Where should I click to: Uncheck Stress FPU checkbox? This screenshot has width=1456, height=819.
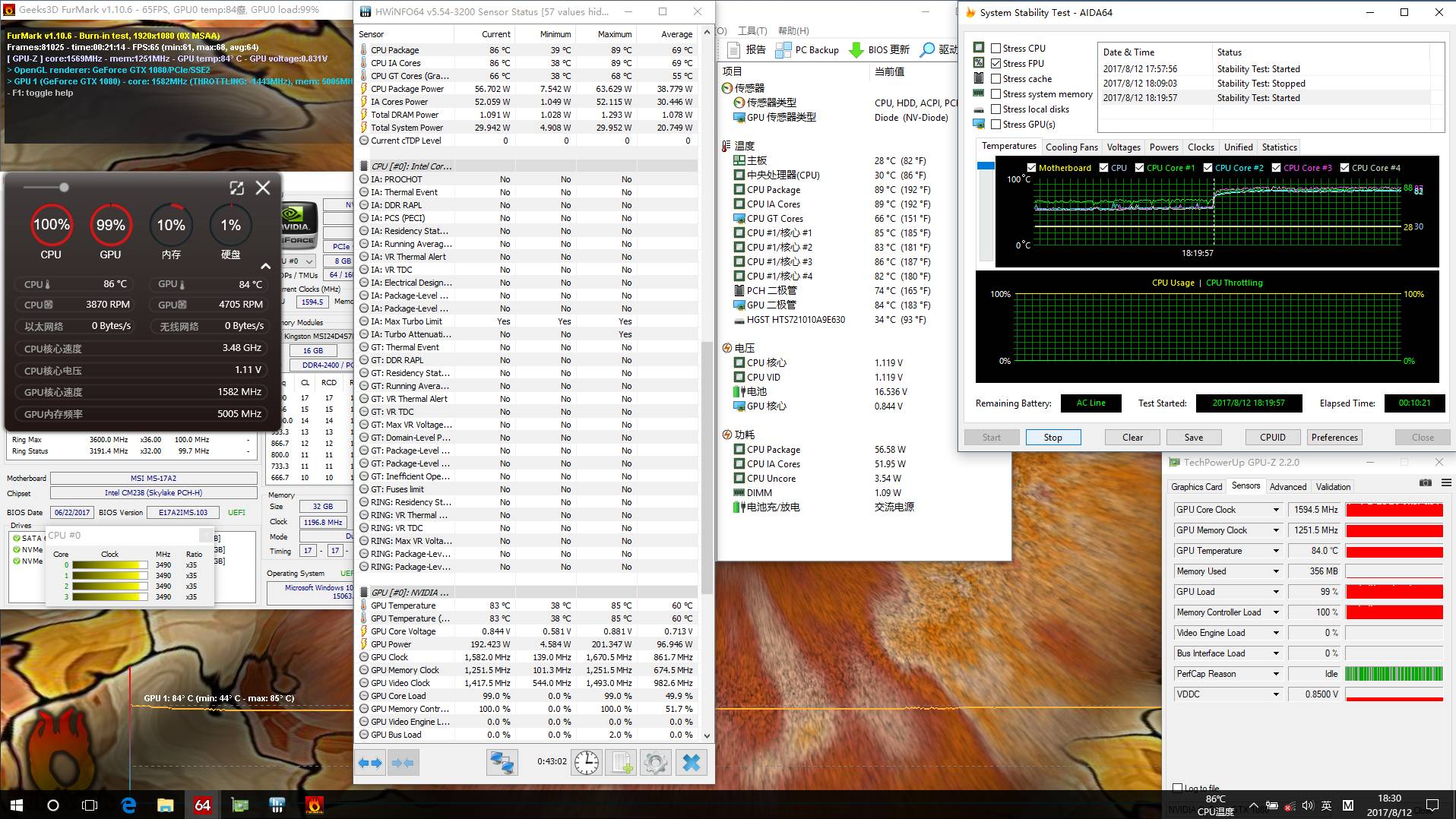click(x=995, y=63)
